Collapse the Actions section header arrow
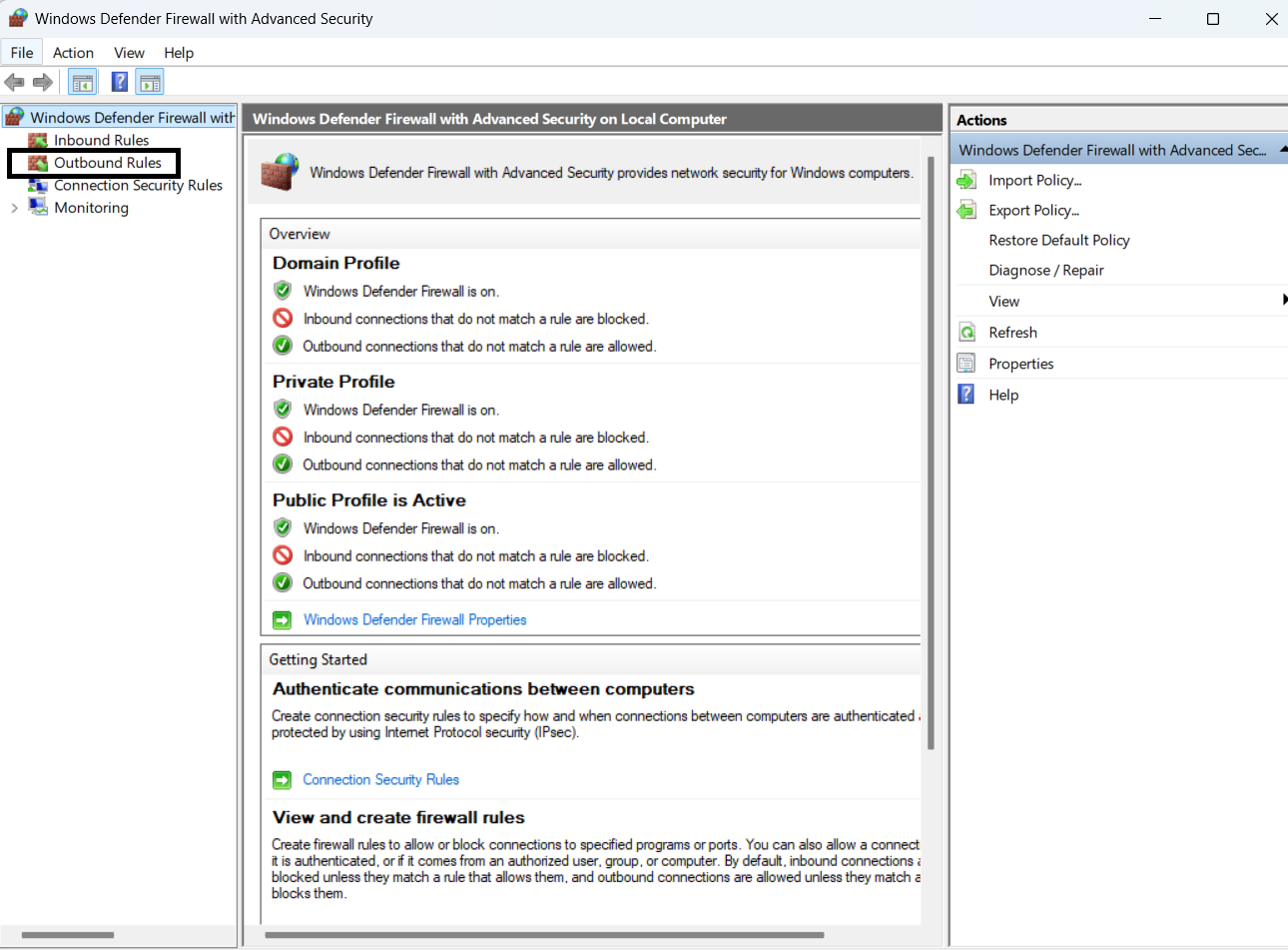 coord(1283,150)
